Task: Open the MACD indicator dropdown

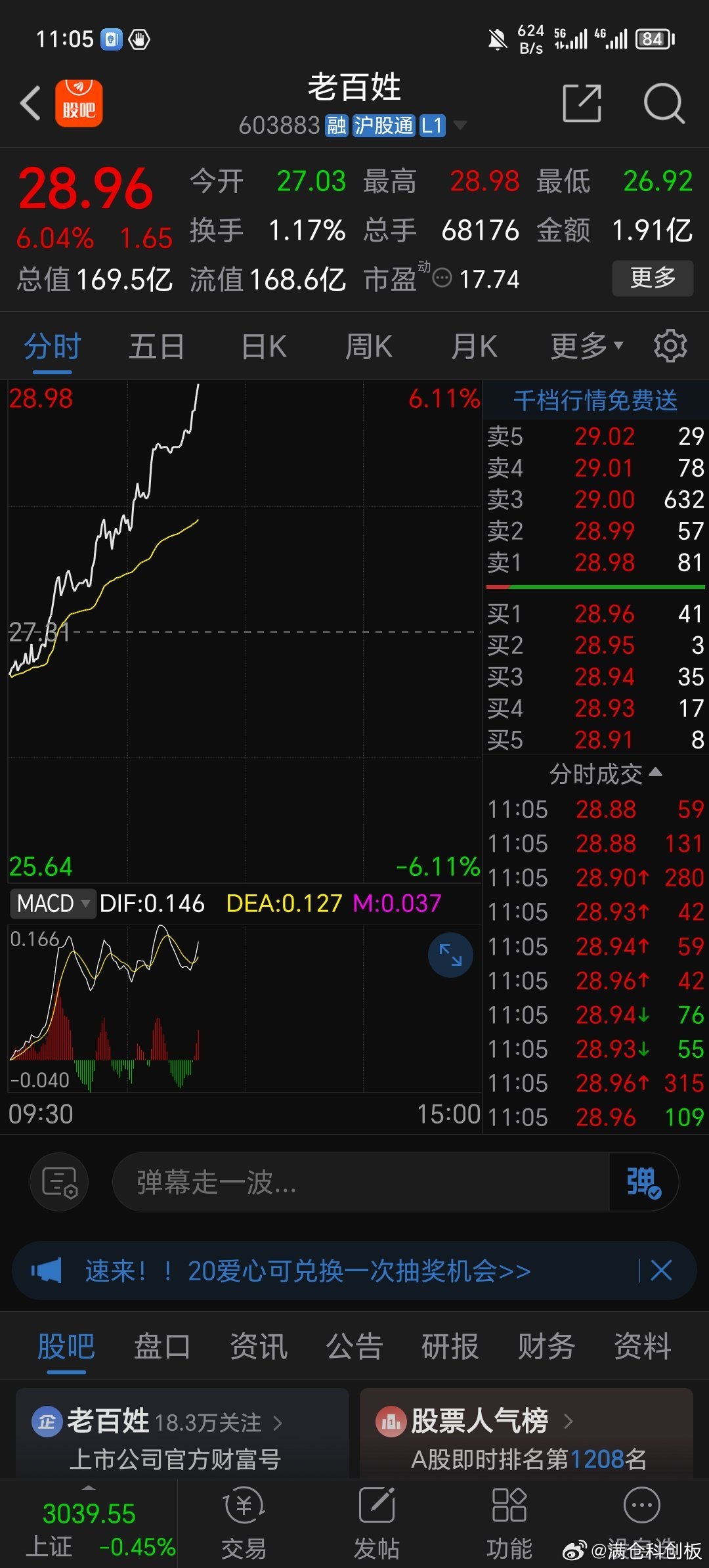Action: [52, 904]
